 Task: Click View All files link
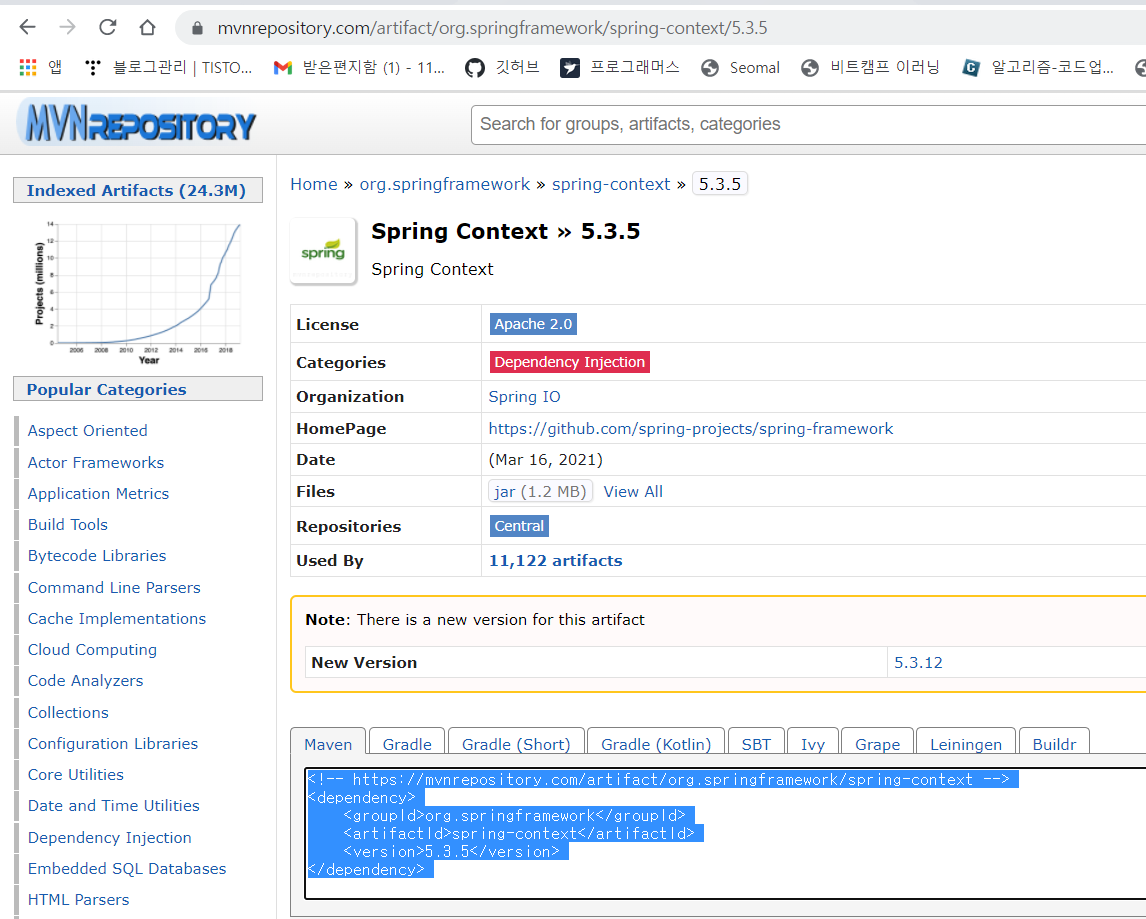(633, 491)
